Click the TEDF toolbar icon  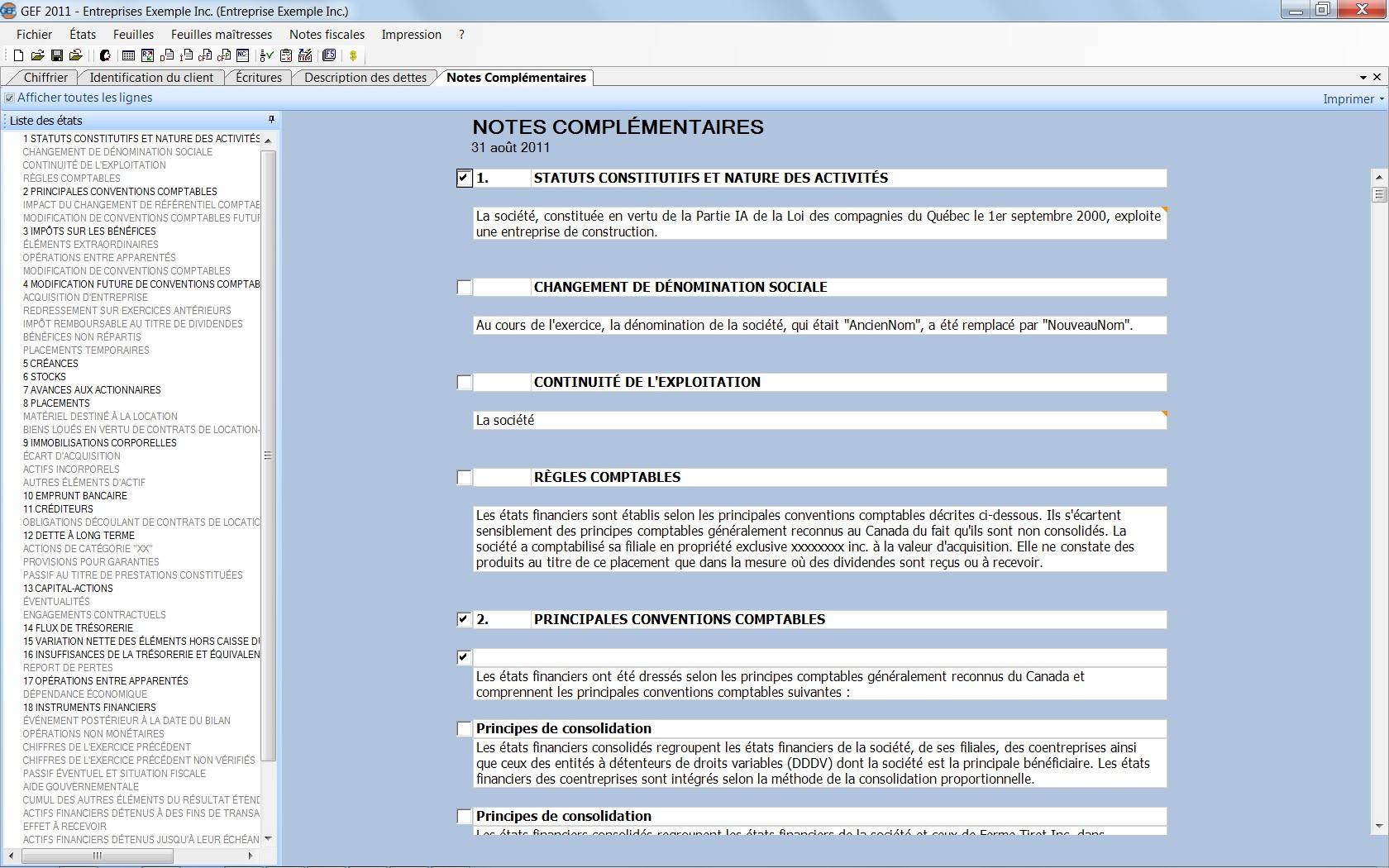click(x=305, y=55)
